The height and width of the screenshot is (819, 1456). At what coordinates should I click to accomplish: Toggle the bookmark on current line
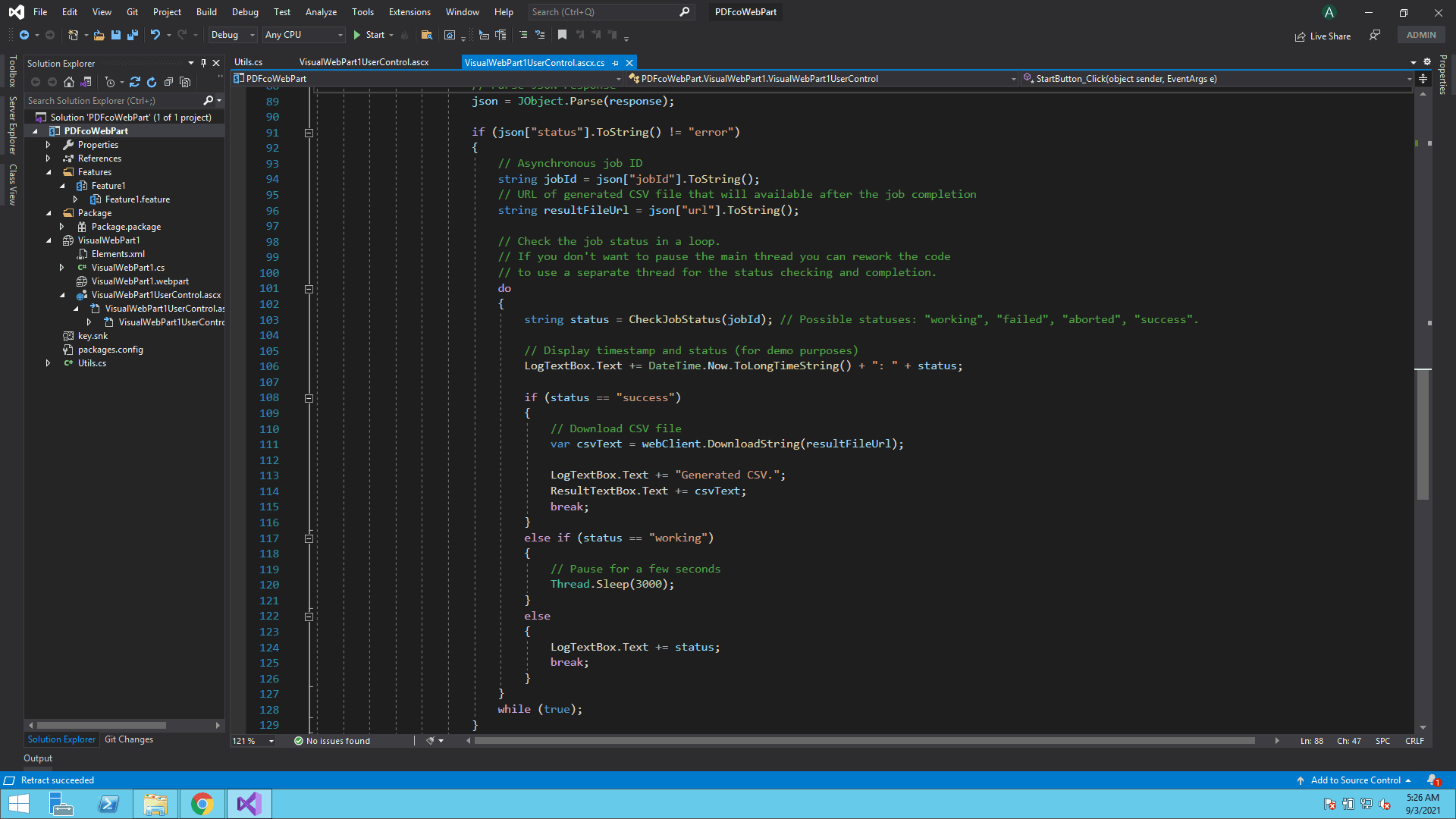[x=562, y=35]
